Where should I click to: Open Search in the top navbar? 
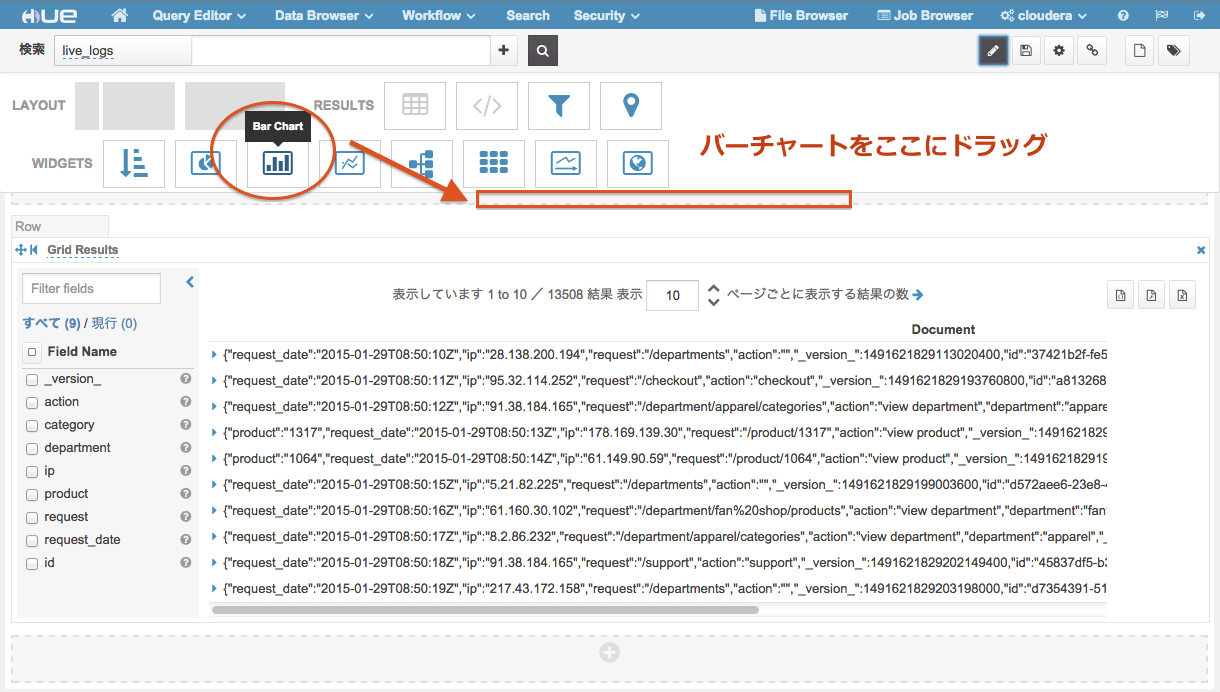pos(528,16)
